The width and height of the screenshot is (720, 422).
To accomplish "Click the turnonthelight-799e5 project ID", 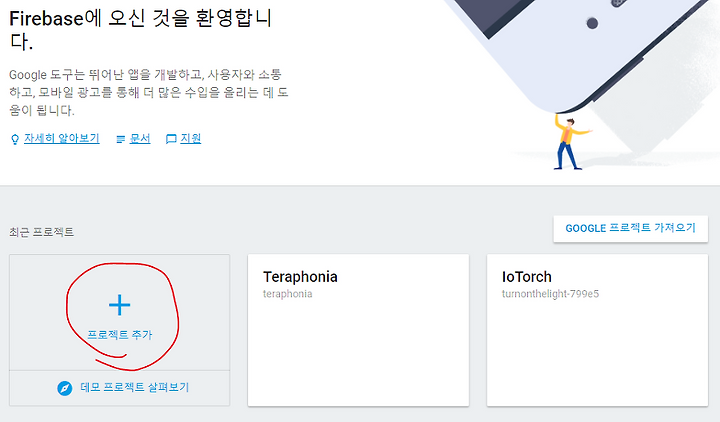I will coord(550,294).
